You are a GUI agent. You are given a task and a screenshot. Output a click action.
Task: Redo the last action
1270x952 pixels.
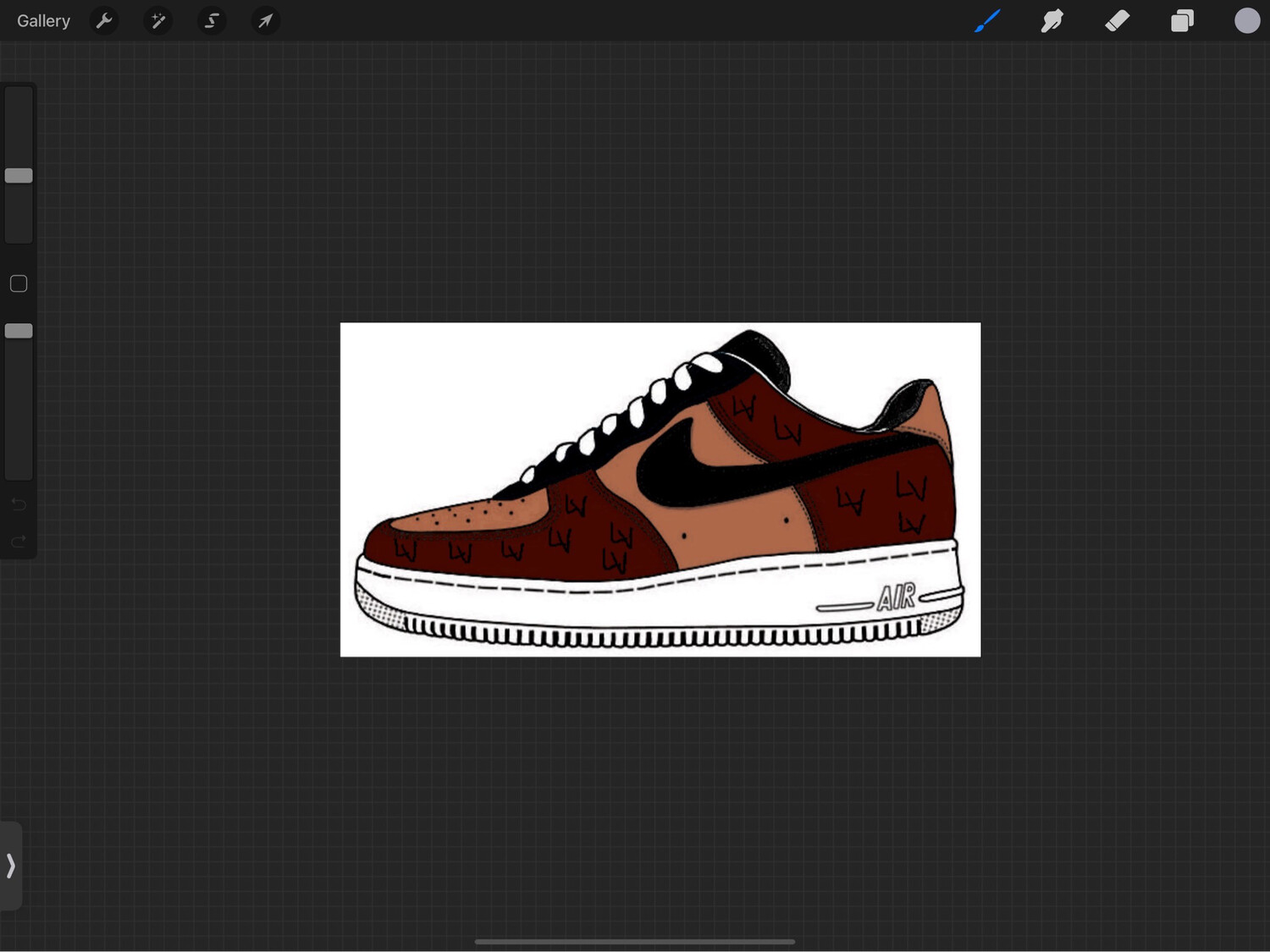tap(19, 541)
